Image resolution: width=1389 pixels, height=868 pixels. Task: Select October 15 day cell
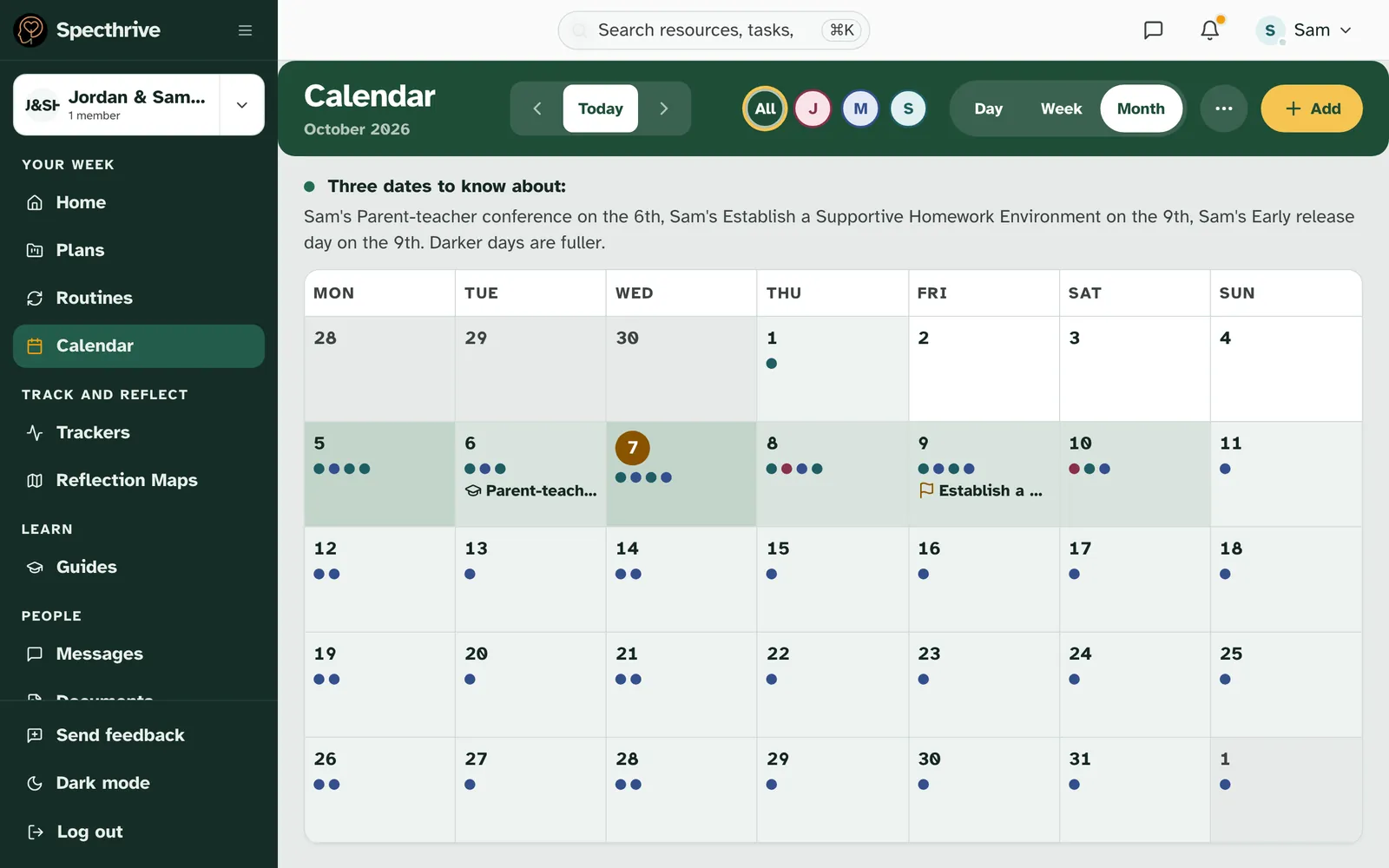(x=833, y=579)
